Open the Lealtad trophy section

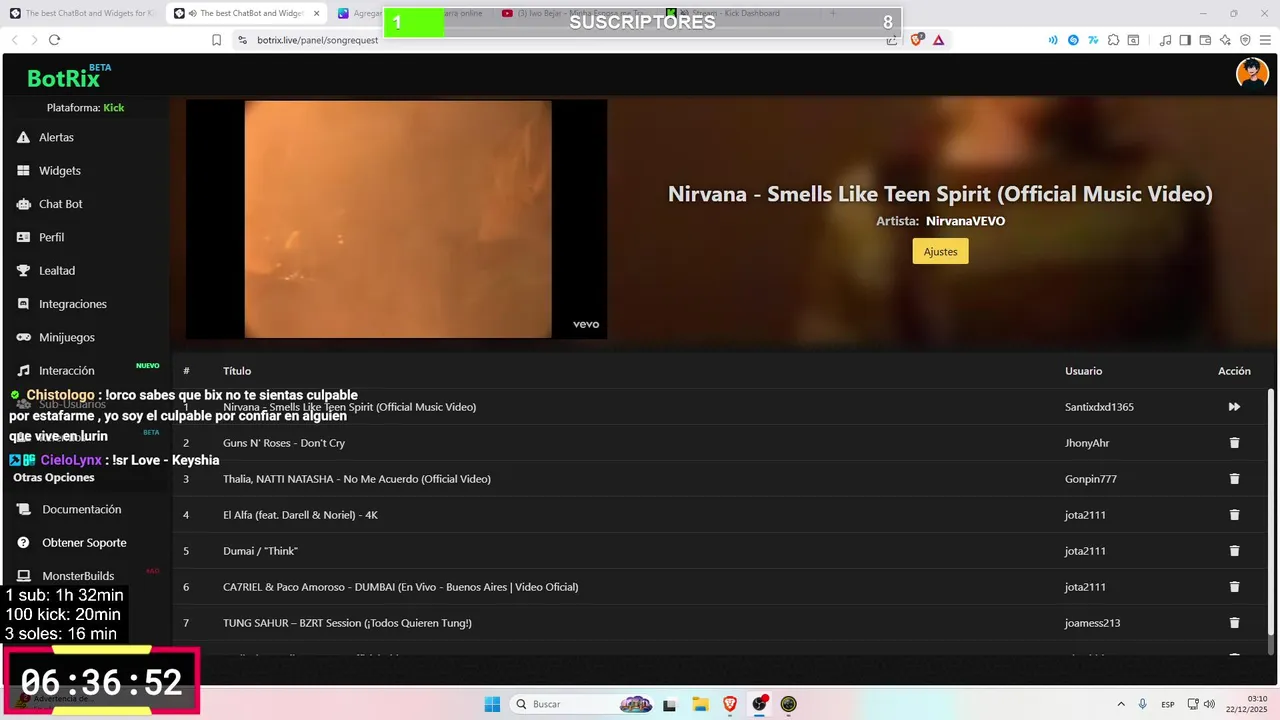coord(57,271)
